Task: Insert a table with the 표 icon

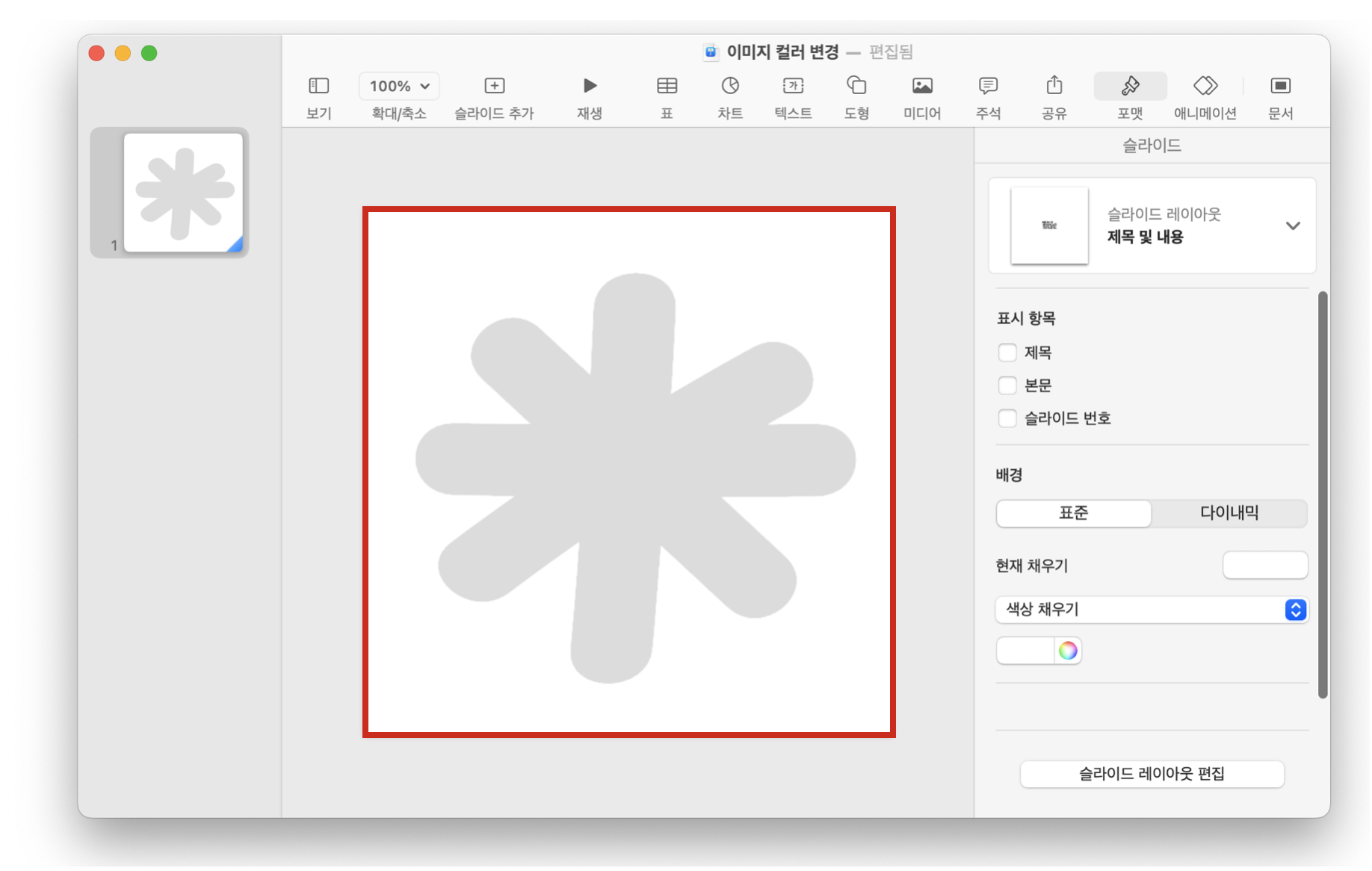Action: point(667,86)
